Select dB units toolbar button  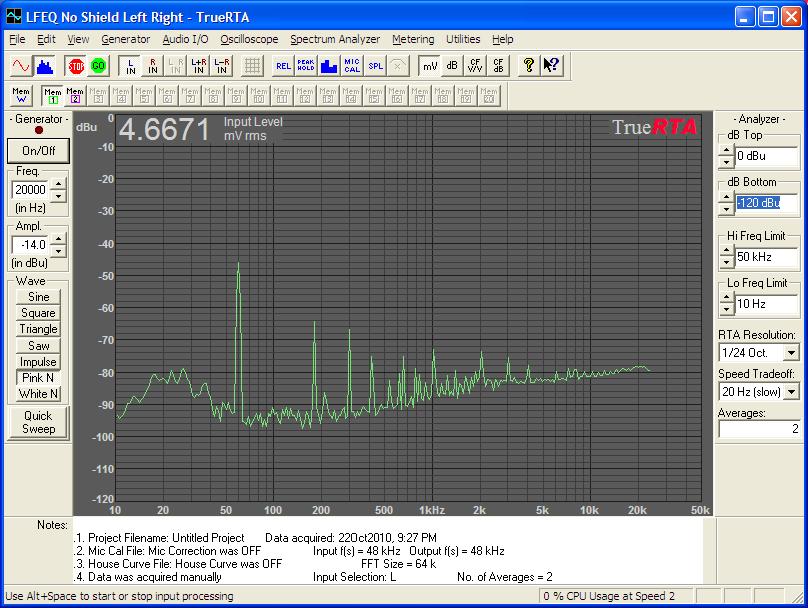point(452,65)
